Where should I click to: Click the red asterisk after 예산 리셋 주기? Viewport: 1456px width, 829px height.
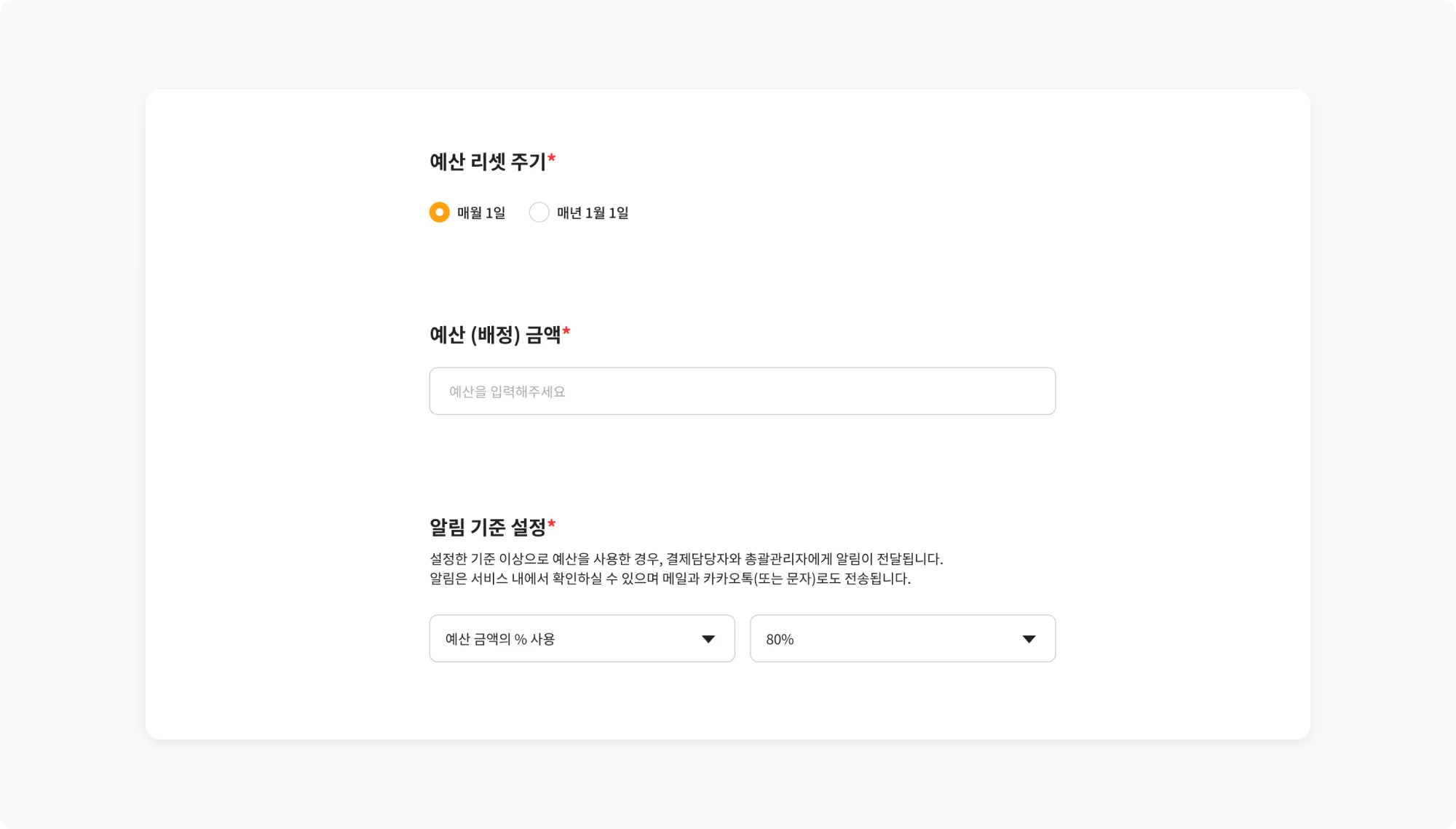coord(552,158)
